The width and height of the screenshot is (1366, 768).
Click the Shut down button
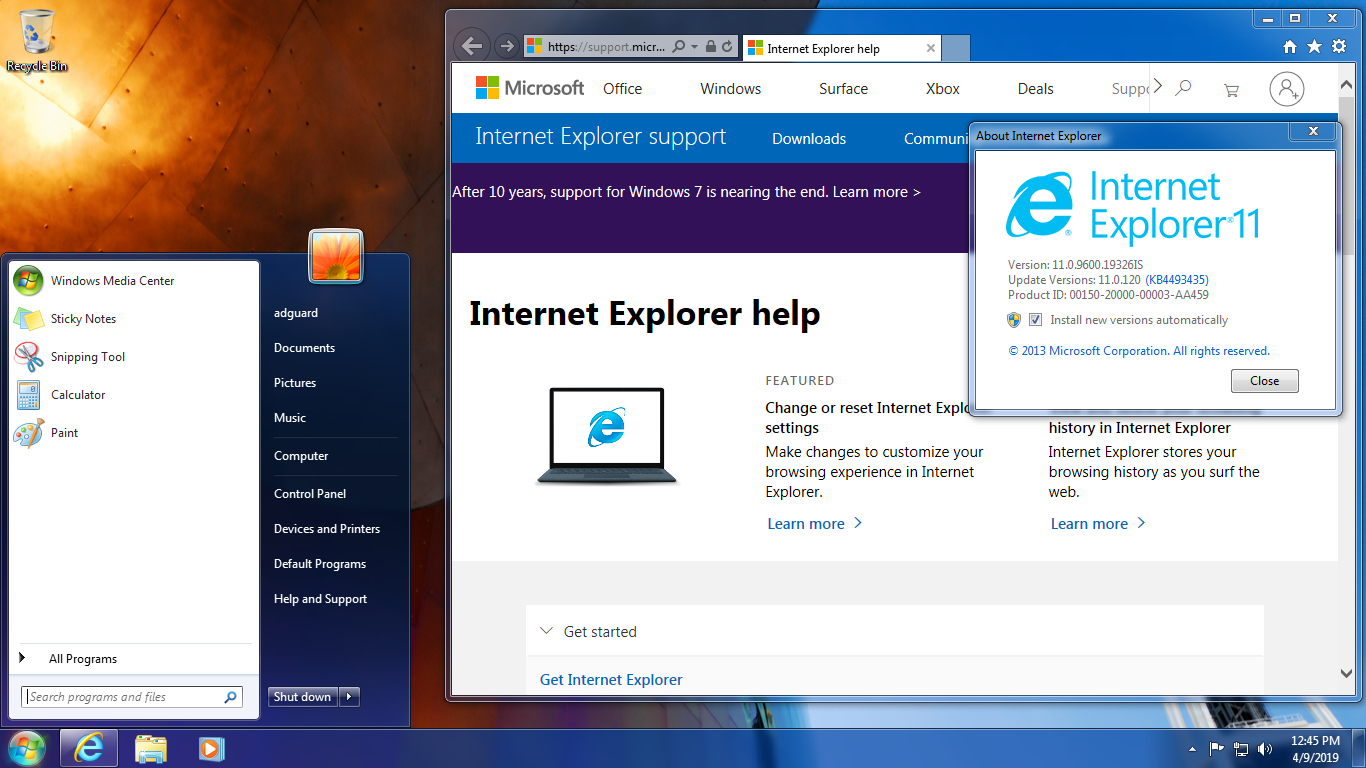[303, 697]
